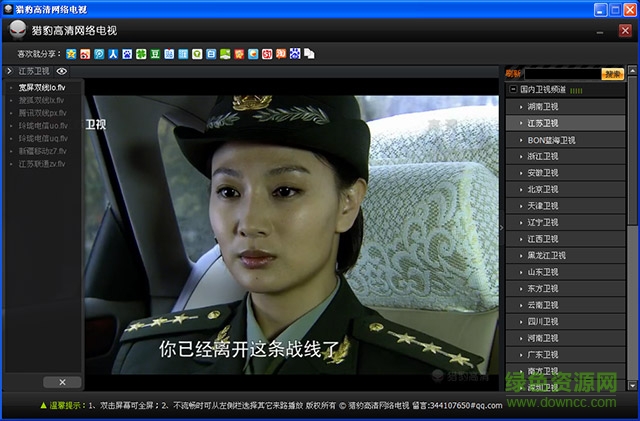Collapse right channel panel with side arrow
The width and height of the screenshot is (640, 421).
(501, 228)
